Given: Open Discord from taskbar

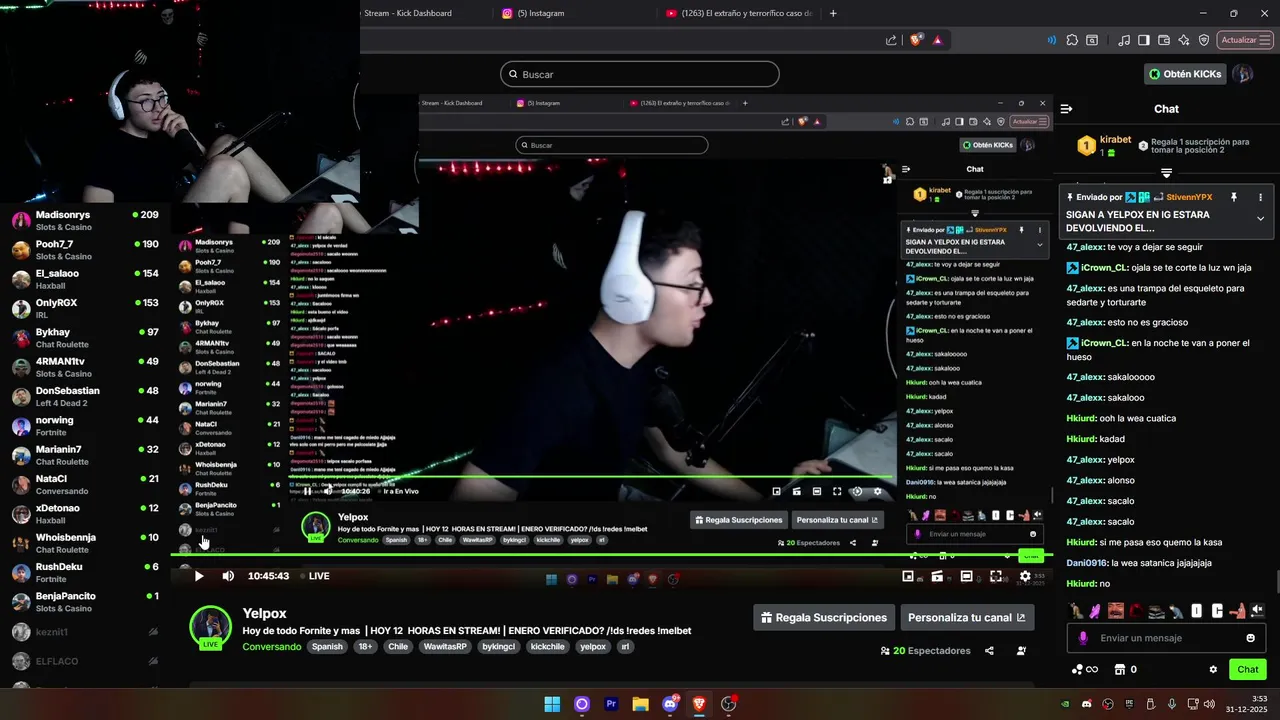Looking at the screenshot, I should click(670, 704).
